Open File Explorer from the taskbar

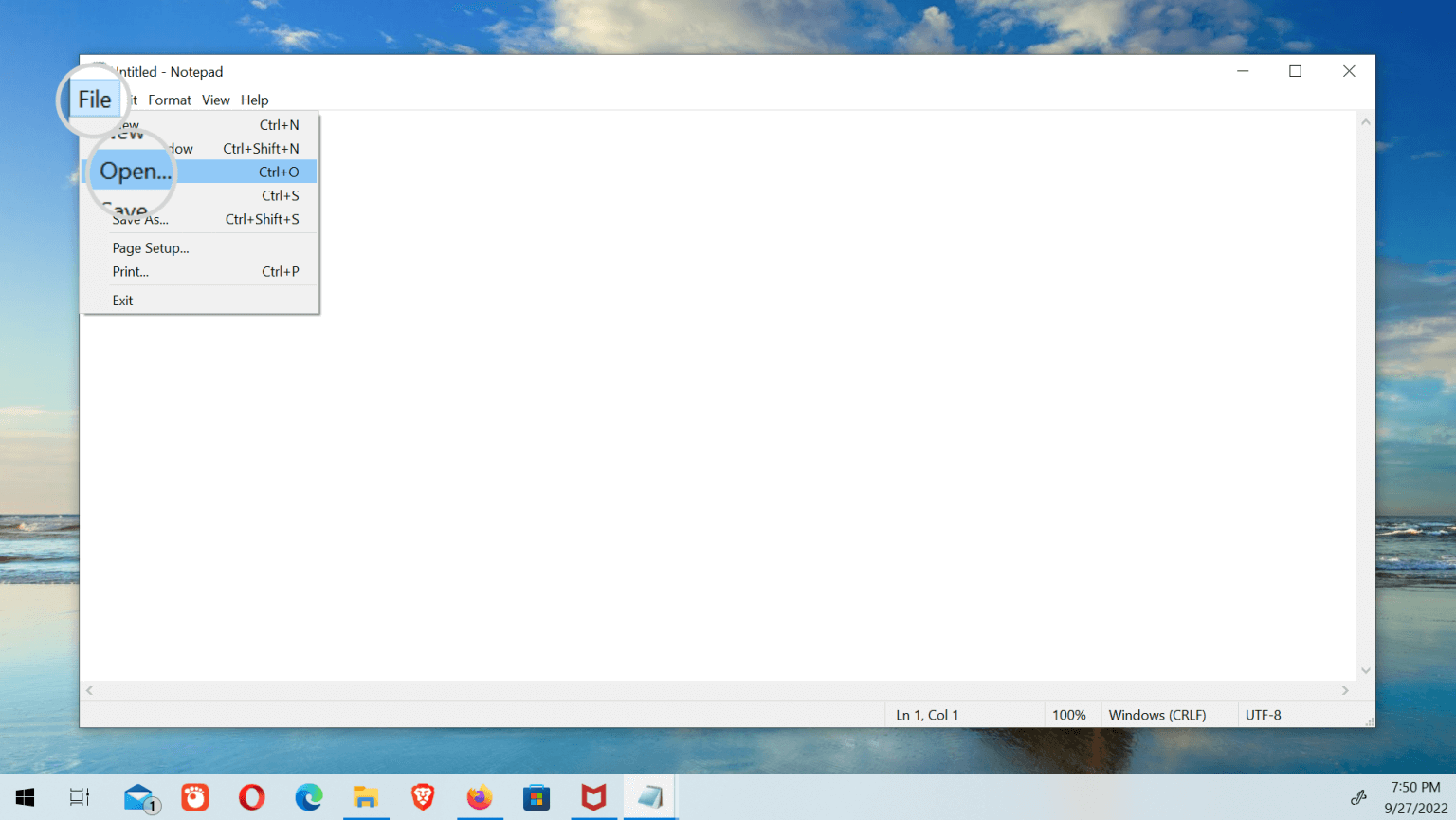pos(366,797)
